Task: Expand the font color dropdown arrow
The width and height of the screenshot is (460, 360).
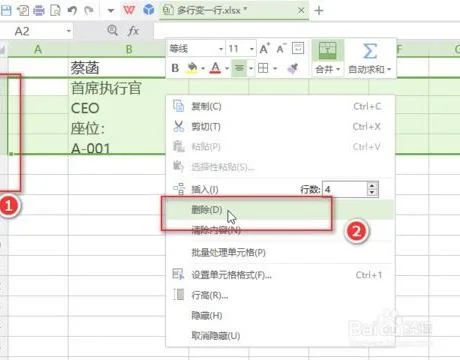Action: click(x=227, y=69)
